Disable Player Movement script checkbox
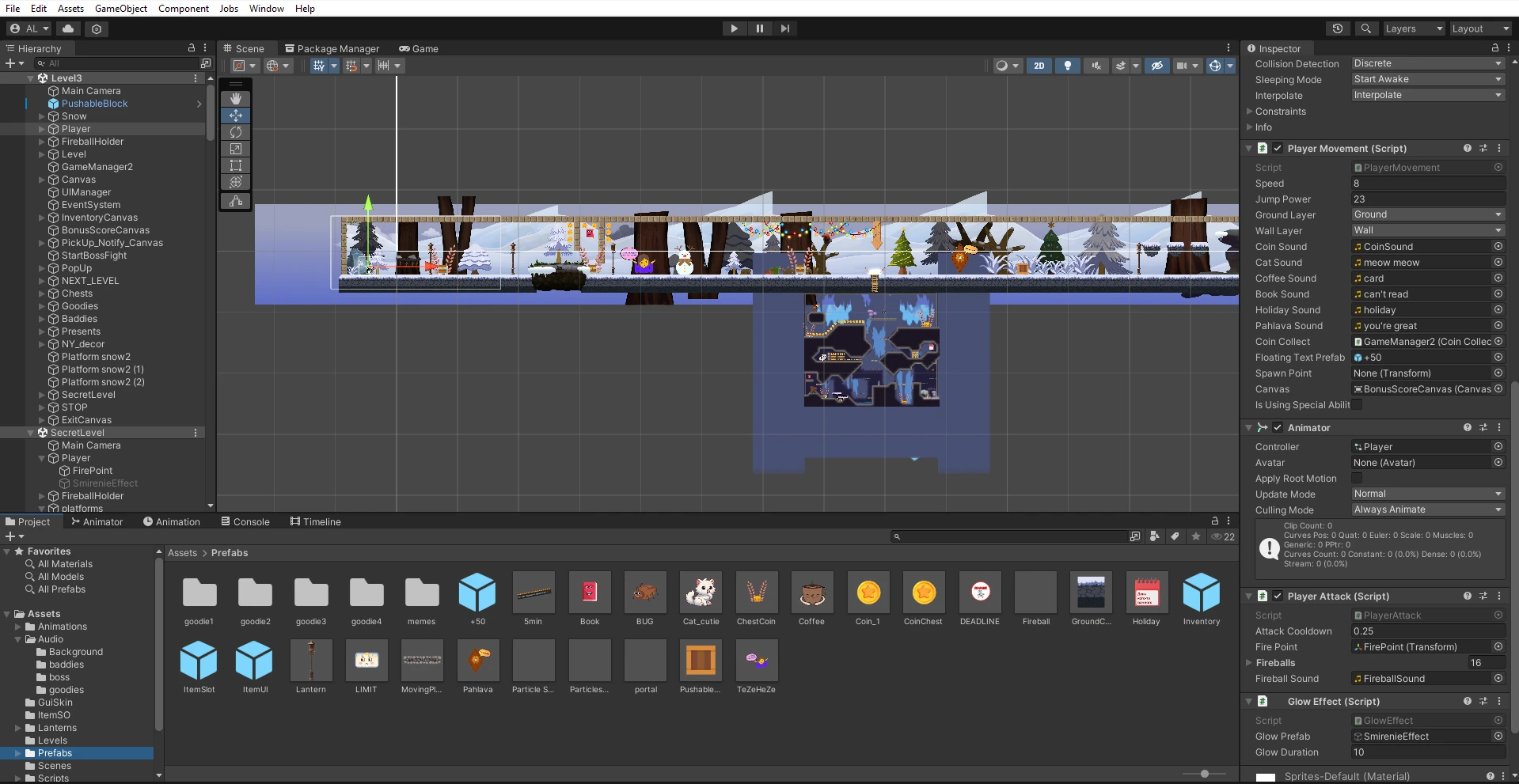Screen dimensions: 1519x784 pyautogui.click(x=1278, y=148)
